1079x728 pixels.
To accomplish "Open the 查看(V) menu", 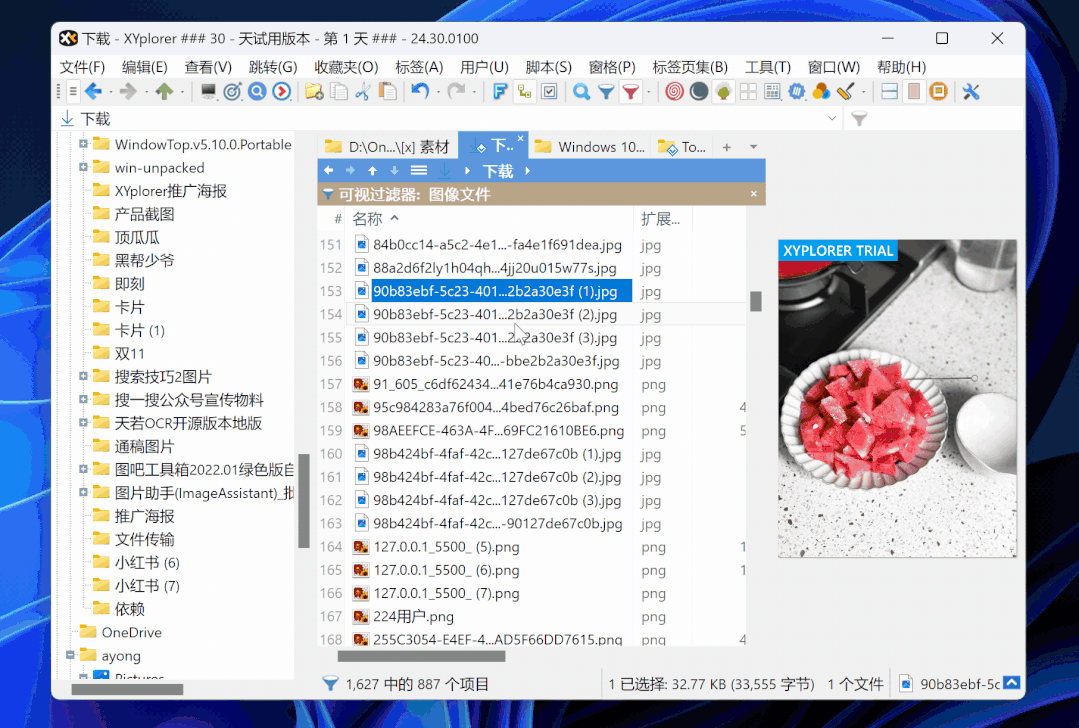I will (208, 67).
